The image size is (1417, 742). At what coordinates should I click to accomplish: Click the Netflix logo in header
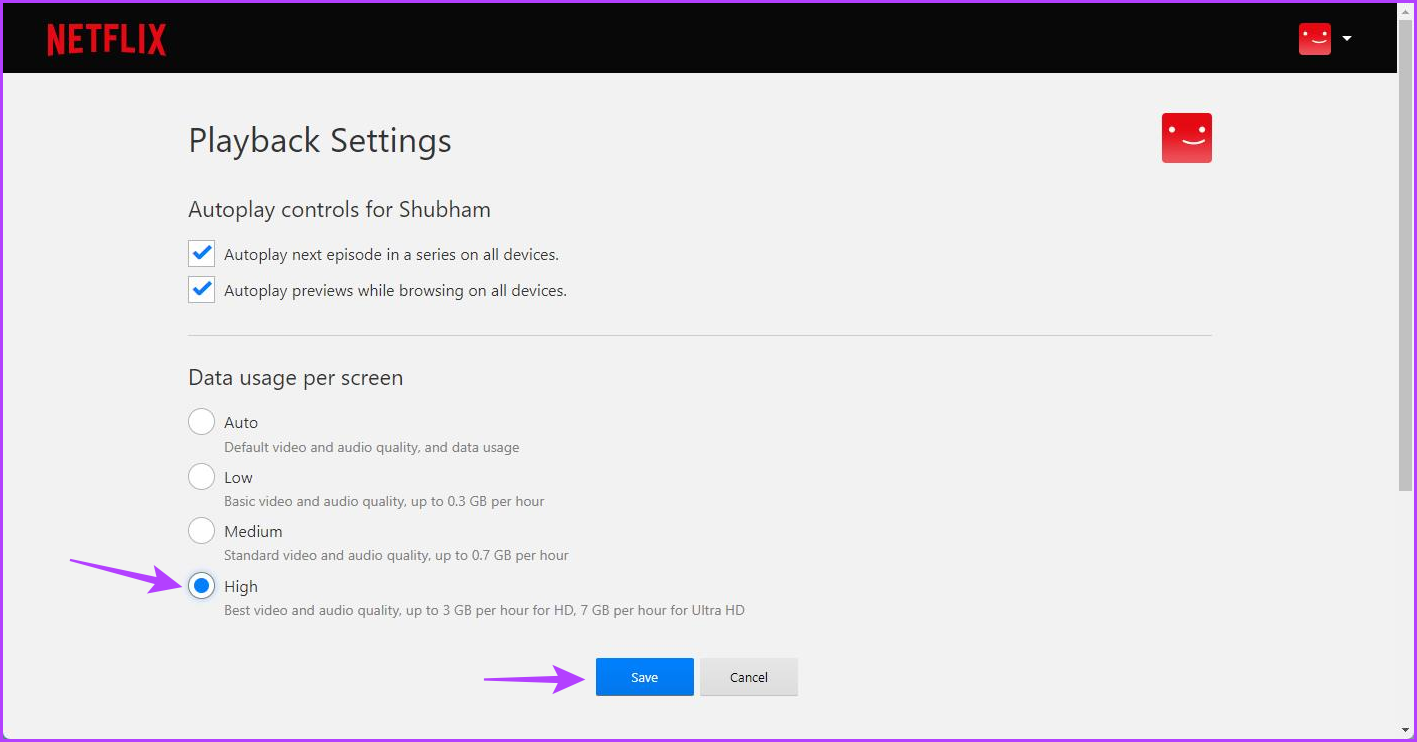coord(107,39)
